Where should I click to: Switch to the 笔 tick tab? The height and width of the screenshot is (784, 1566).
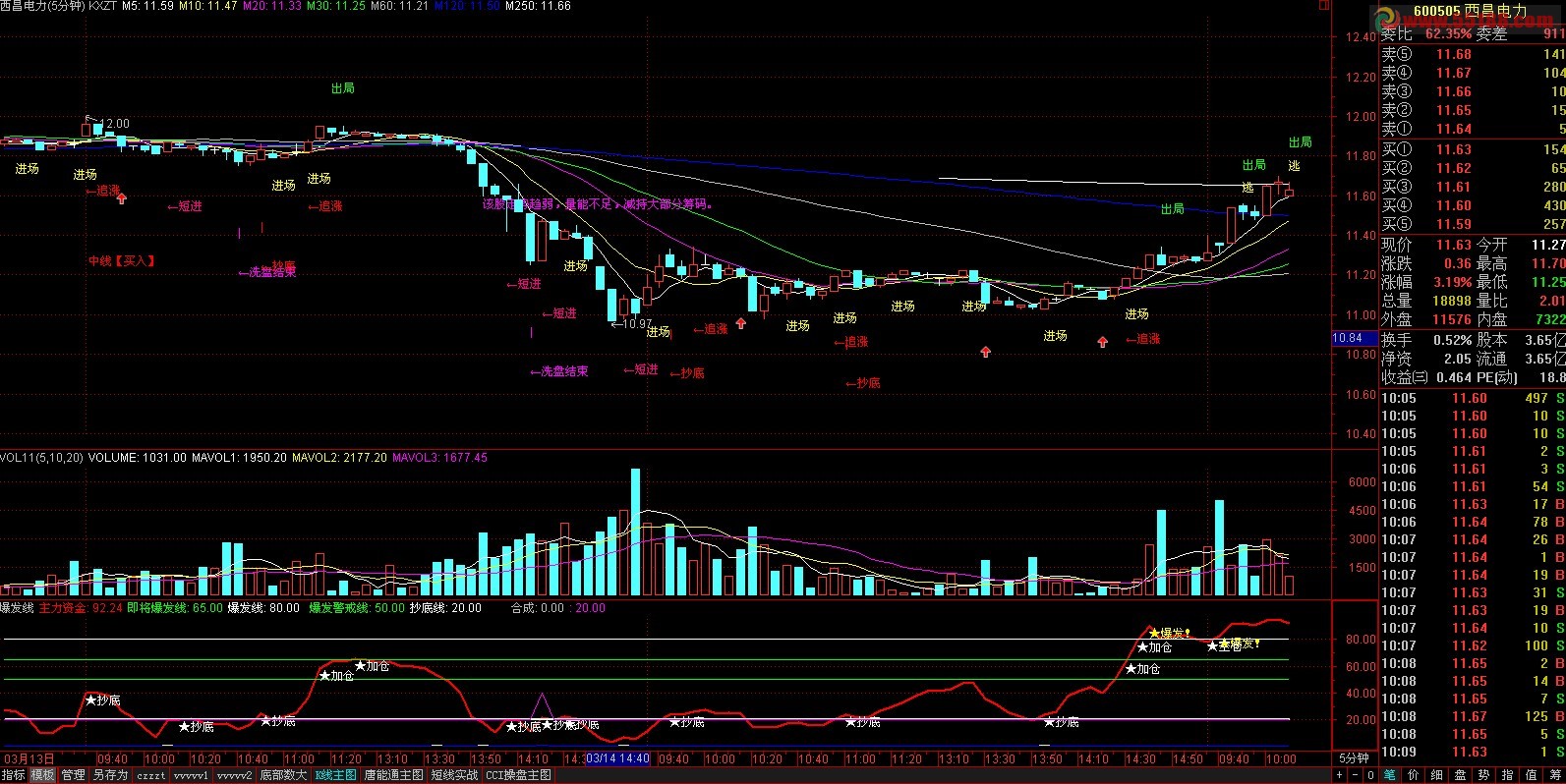click(1390, 775)
